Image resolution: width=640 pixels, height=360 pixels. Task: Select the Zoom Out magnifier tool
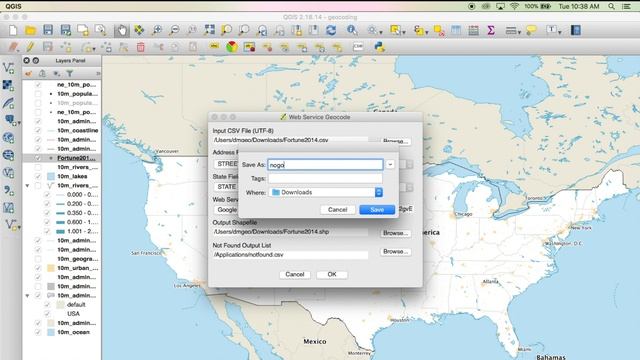[174, 30]
